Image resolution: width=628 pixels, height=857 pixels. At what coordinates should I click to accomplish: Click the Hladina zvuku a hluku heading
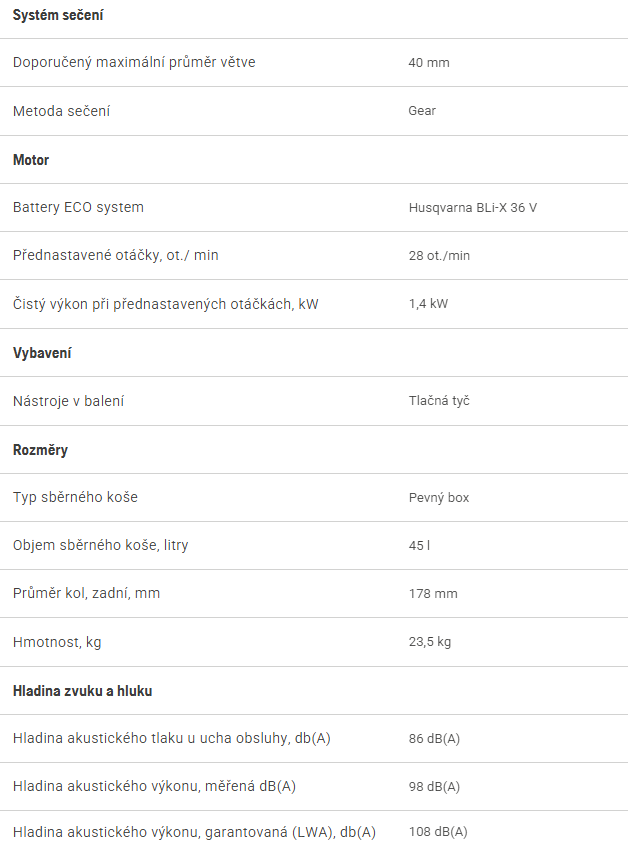(83, 691)
